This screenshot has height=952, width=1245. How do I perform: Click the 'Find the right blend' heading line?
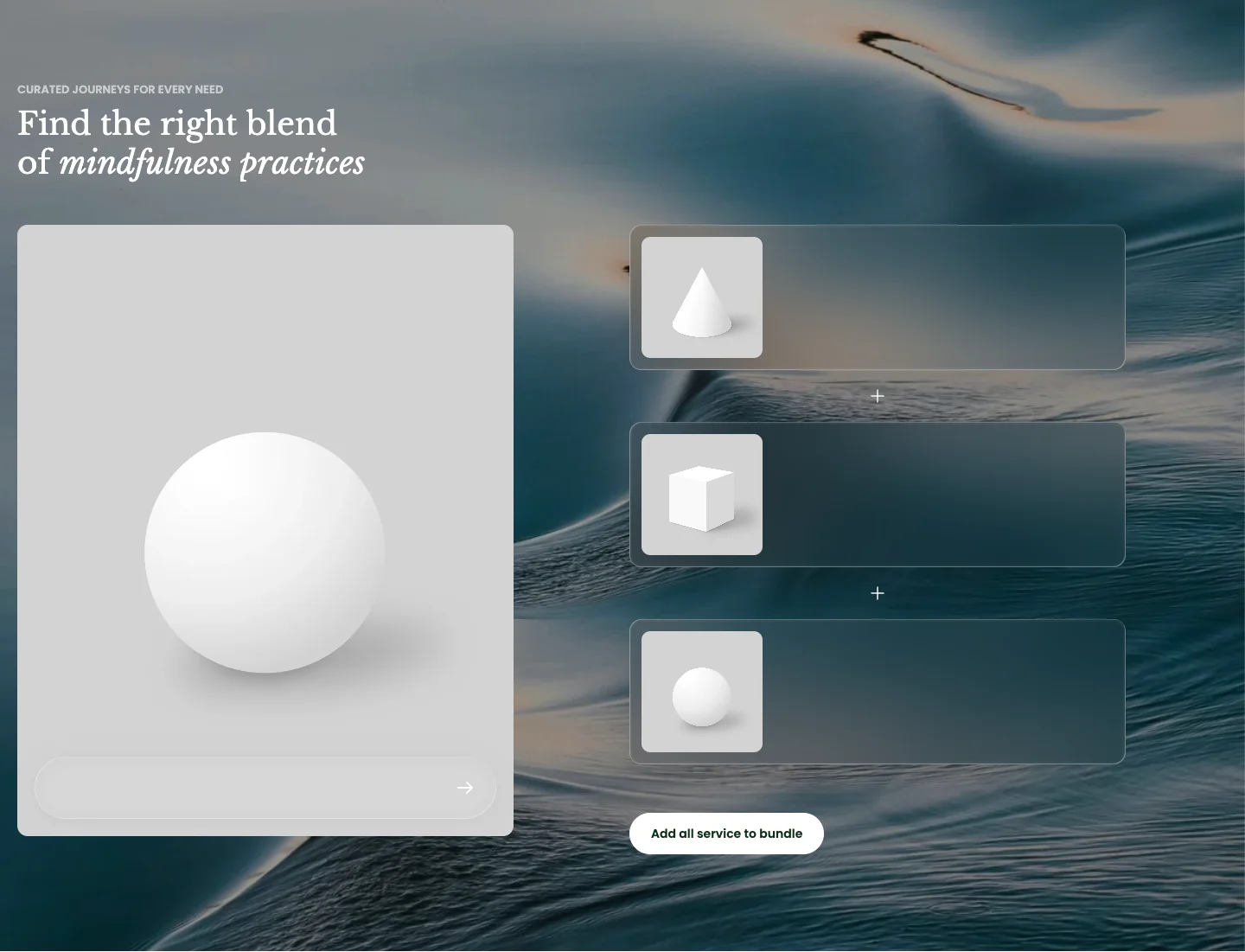[x=177, y=123]
